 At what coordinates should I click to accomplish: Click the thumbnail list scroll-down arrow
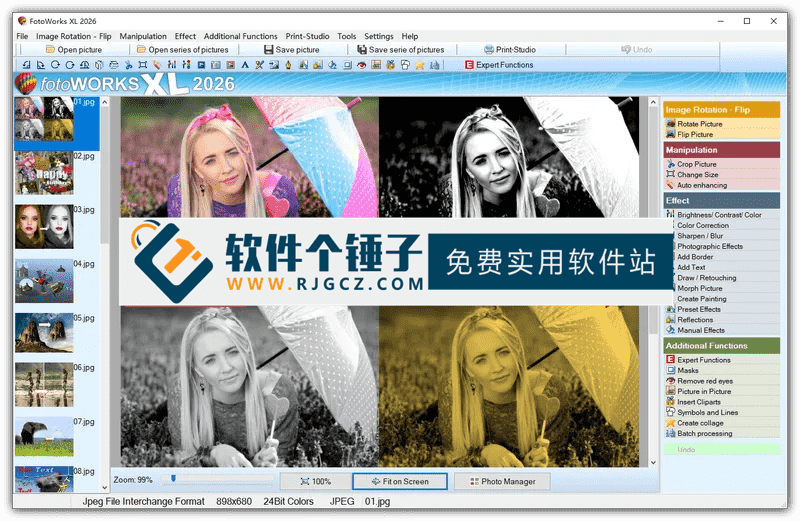click(x=105, y=487)
